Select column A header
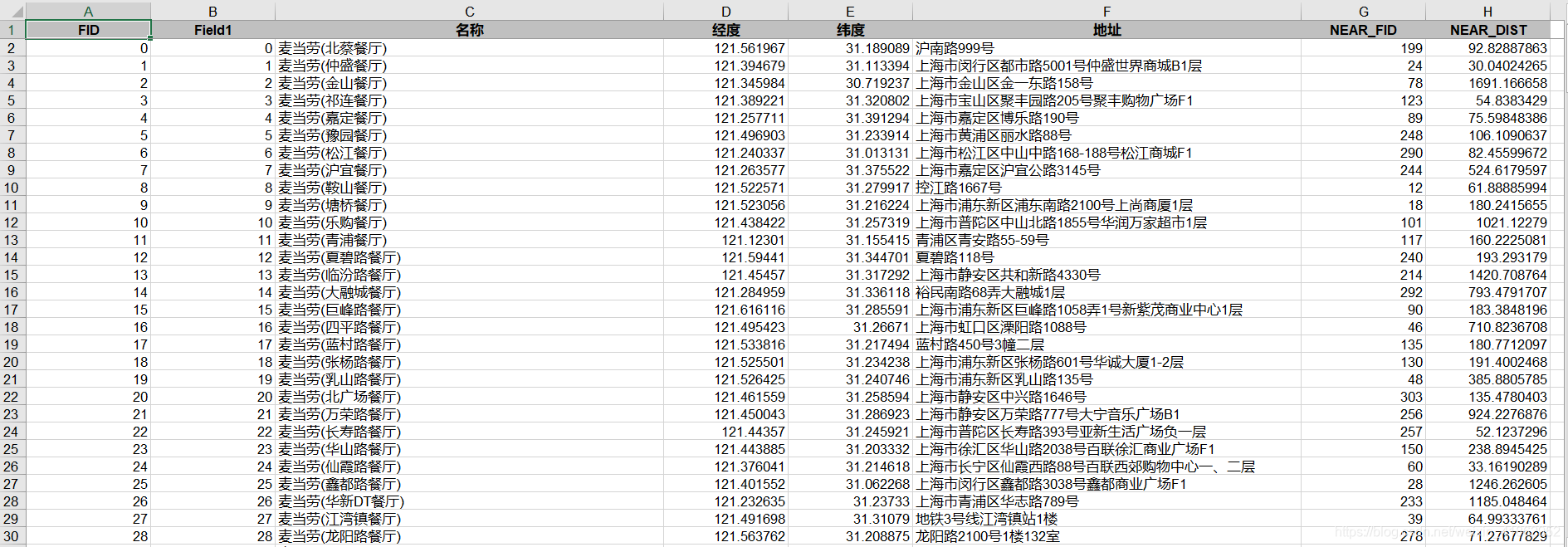Screen dimensions: 1568x547 pyautogui.click(x=88, y=12)
